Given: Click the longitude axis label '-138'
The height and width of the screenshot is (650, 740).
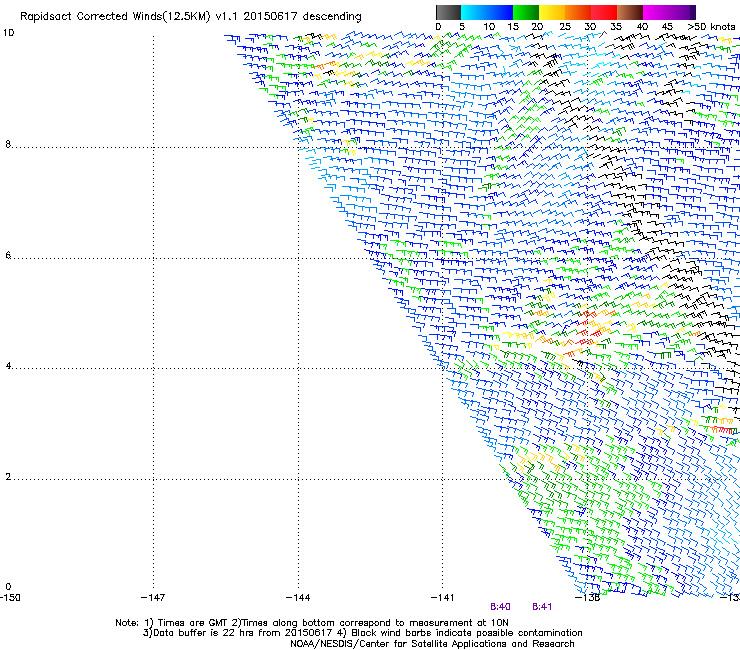Looking at the screenshot, I should point(588,598).
